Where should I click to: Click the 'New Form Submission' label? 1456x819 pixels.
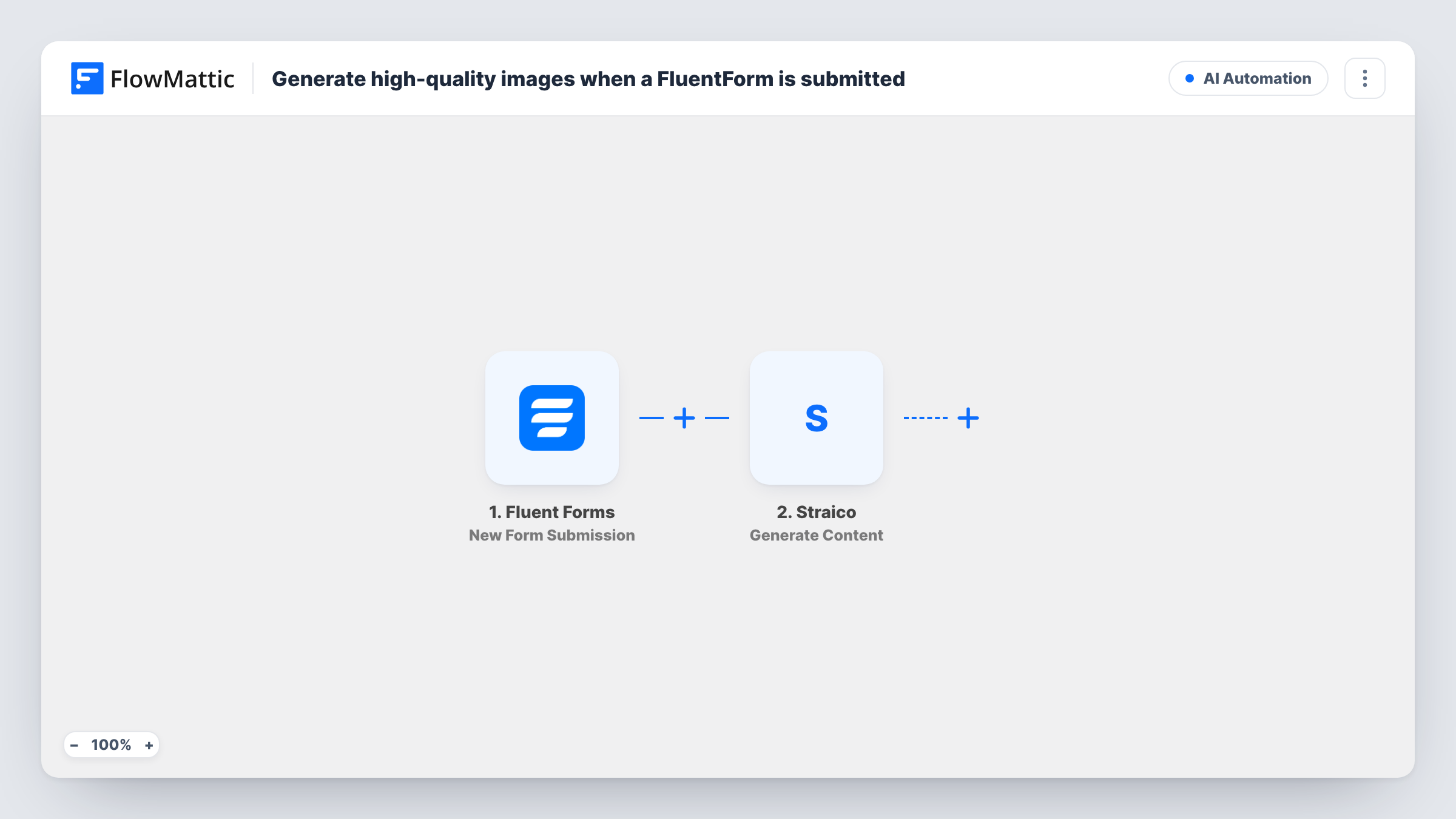pos(552,535)
